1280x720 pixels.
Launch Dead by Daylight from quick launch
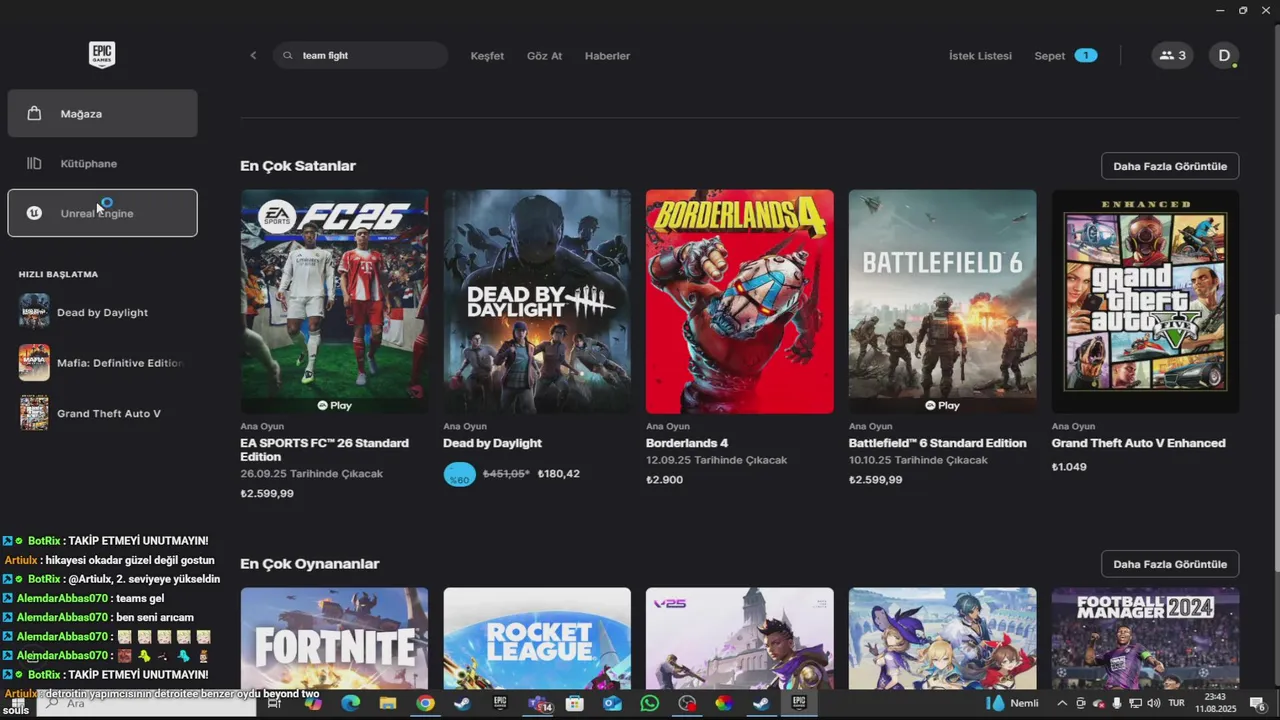click(x=102, y=312)
